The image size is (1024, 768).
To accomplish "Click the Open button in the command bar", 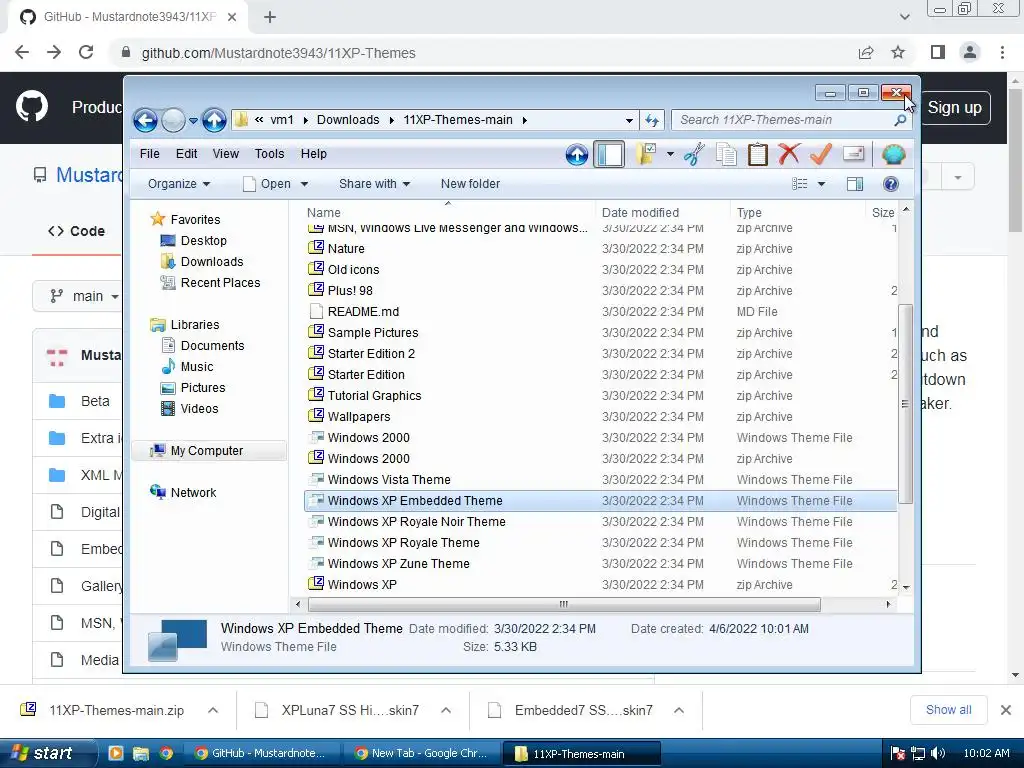I will pos(266,184).
